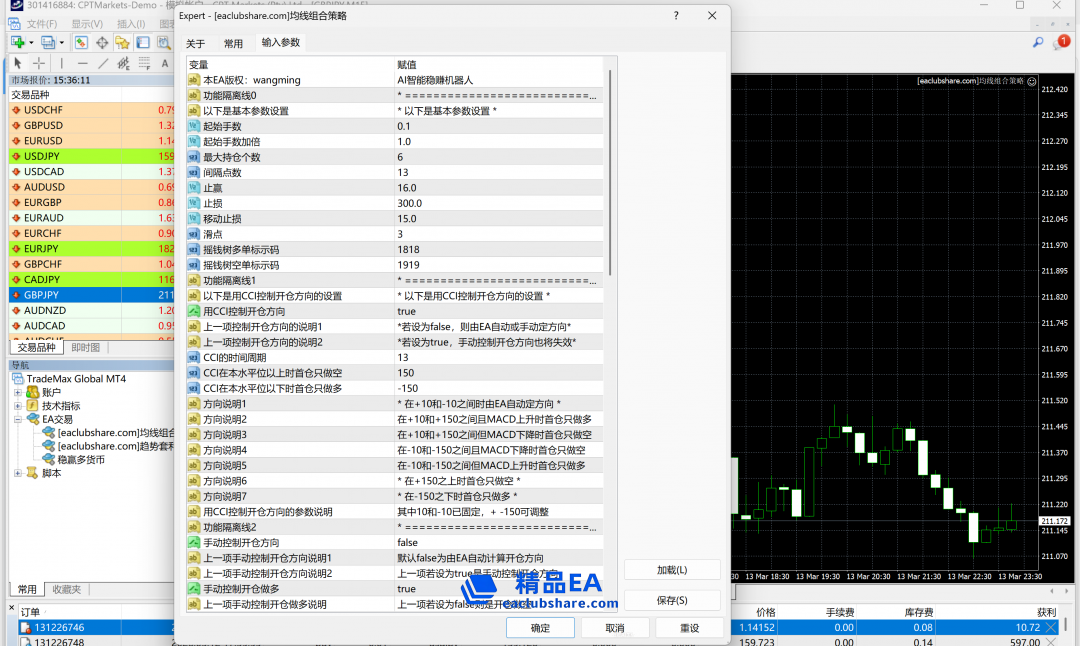This screenshot has height=646, width=1080.
Task: Expand the 技术指标 tree node
Action: 18,406
